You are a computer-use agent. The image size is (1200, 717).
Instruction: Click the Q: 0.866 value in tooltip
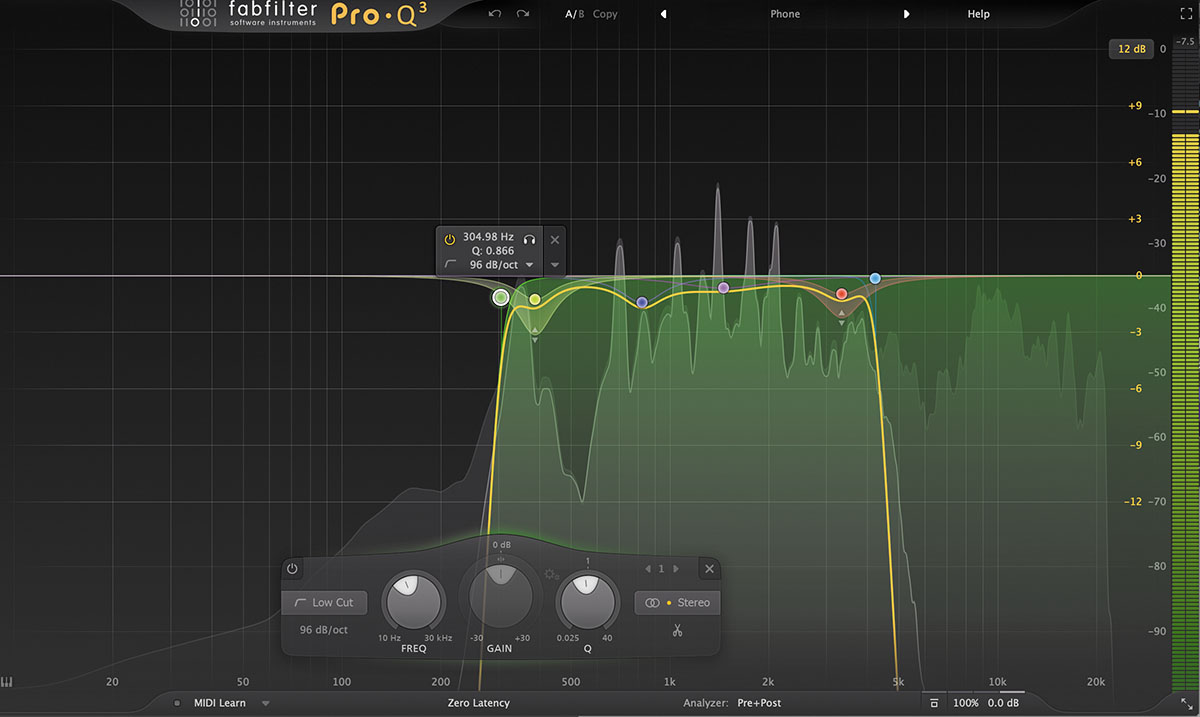(493, 251)
